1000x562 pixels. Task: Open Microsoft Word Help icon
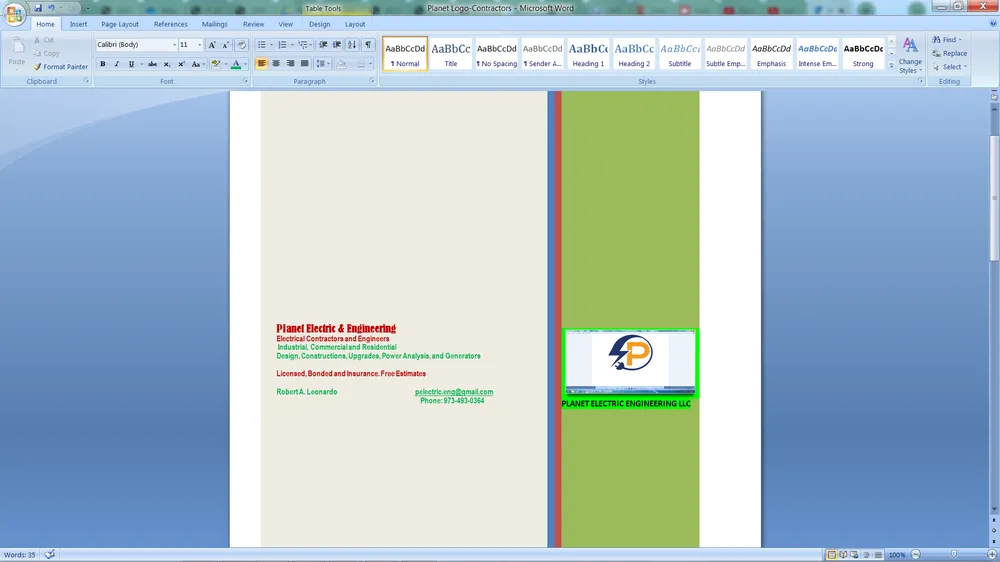(991, 24)
